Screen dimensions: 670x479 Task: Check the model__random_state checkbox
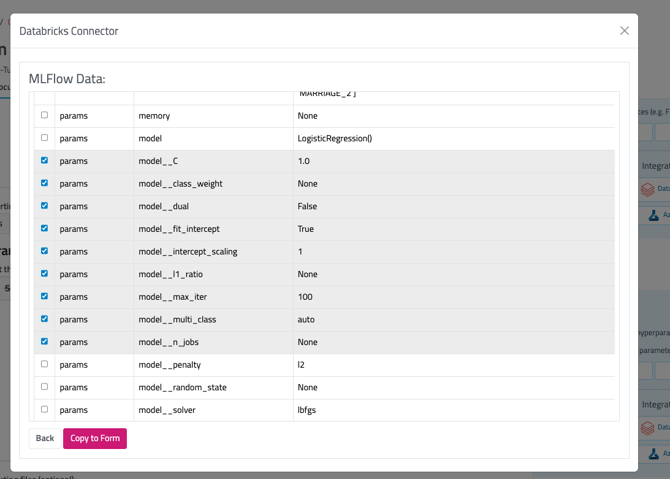pyautogui.click(x=44, y=387)
